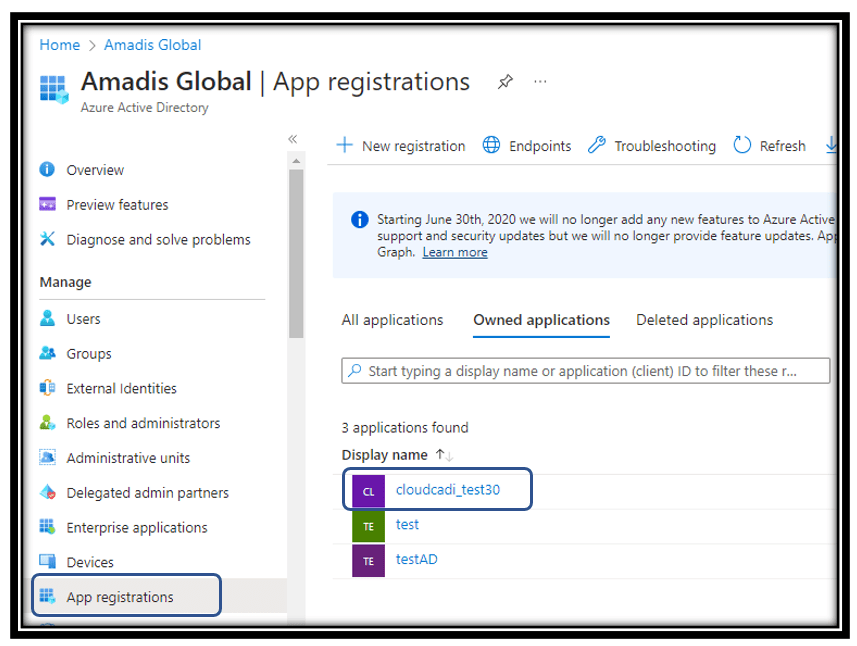This screenshot has height=646, width=857.
Task: Click the green TE avatar for test
Action: 368,526
